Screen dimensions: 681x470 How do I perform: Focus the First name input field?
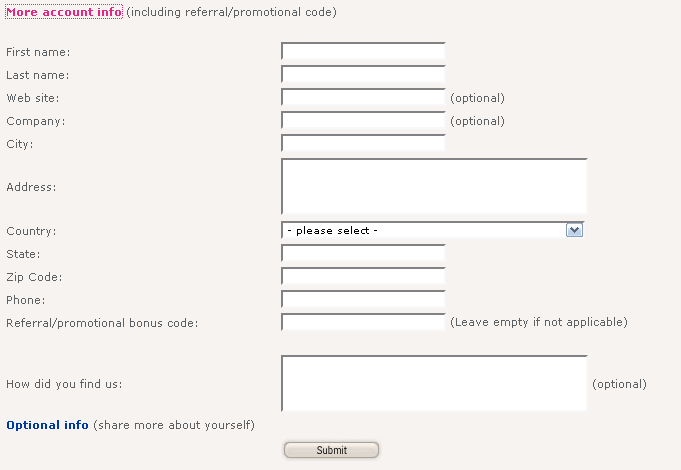click(363, 51)
